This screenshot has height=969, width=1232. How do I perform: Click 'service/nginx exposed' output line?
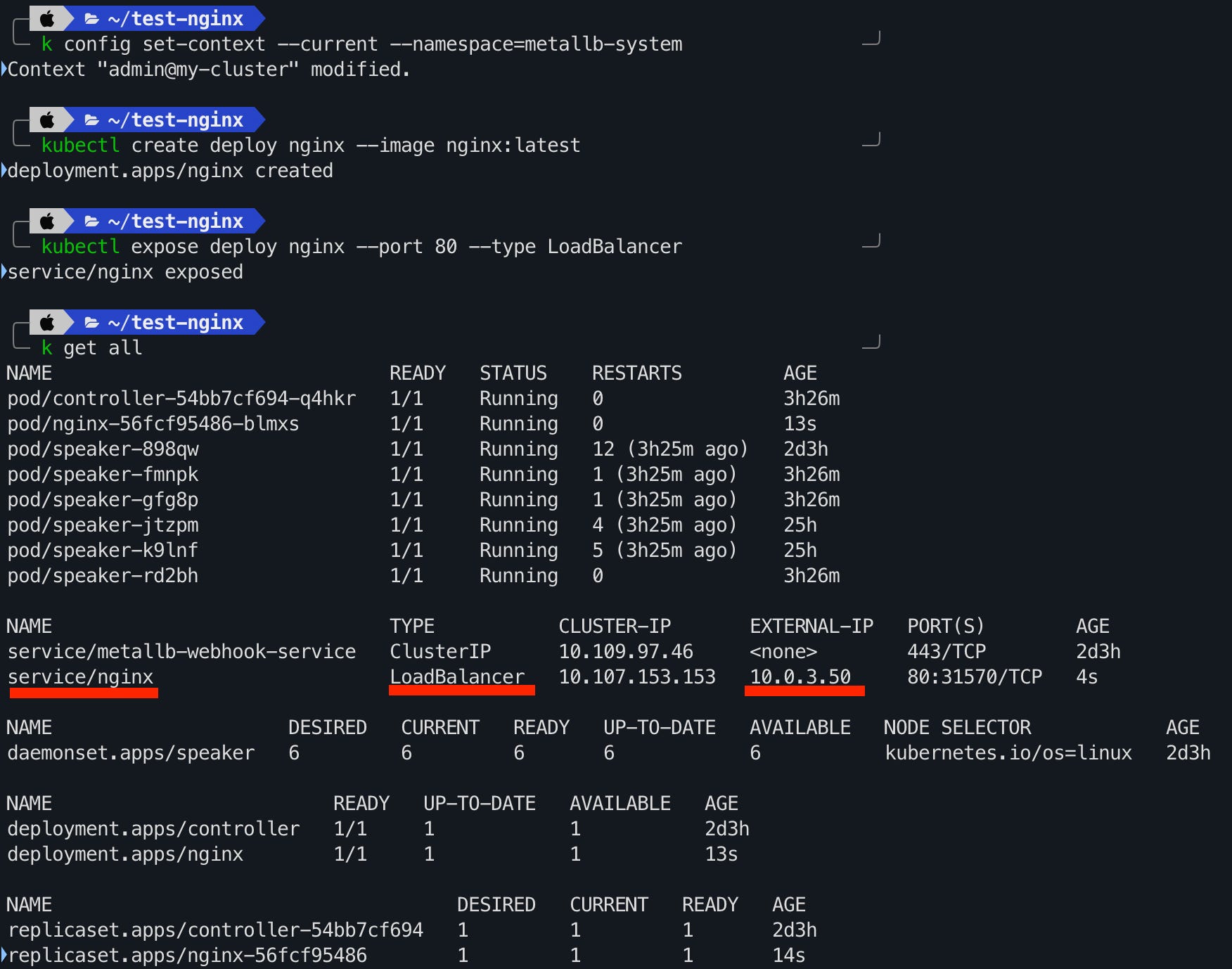coord(125,272)
